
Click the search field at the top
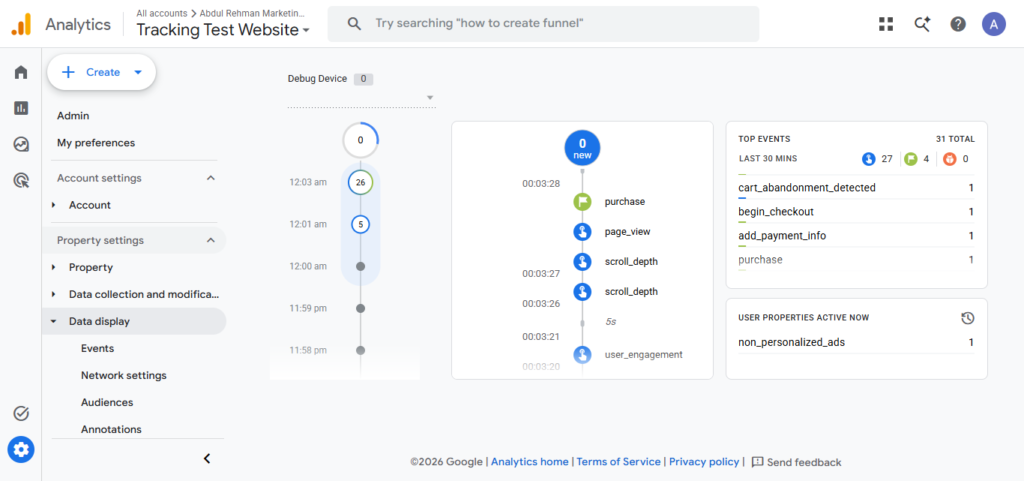point(543,23)
